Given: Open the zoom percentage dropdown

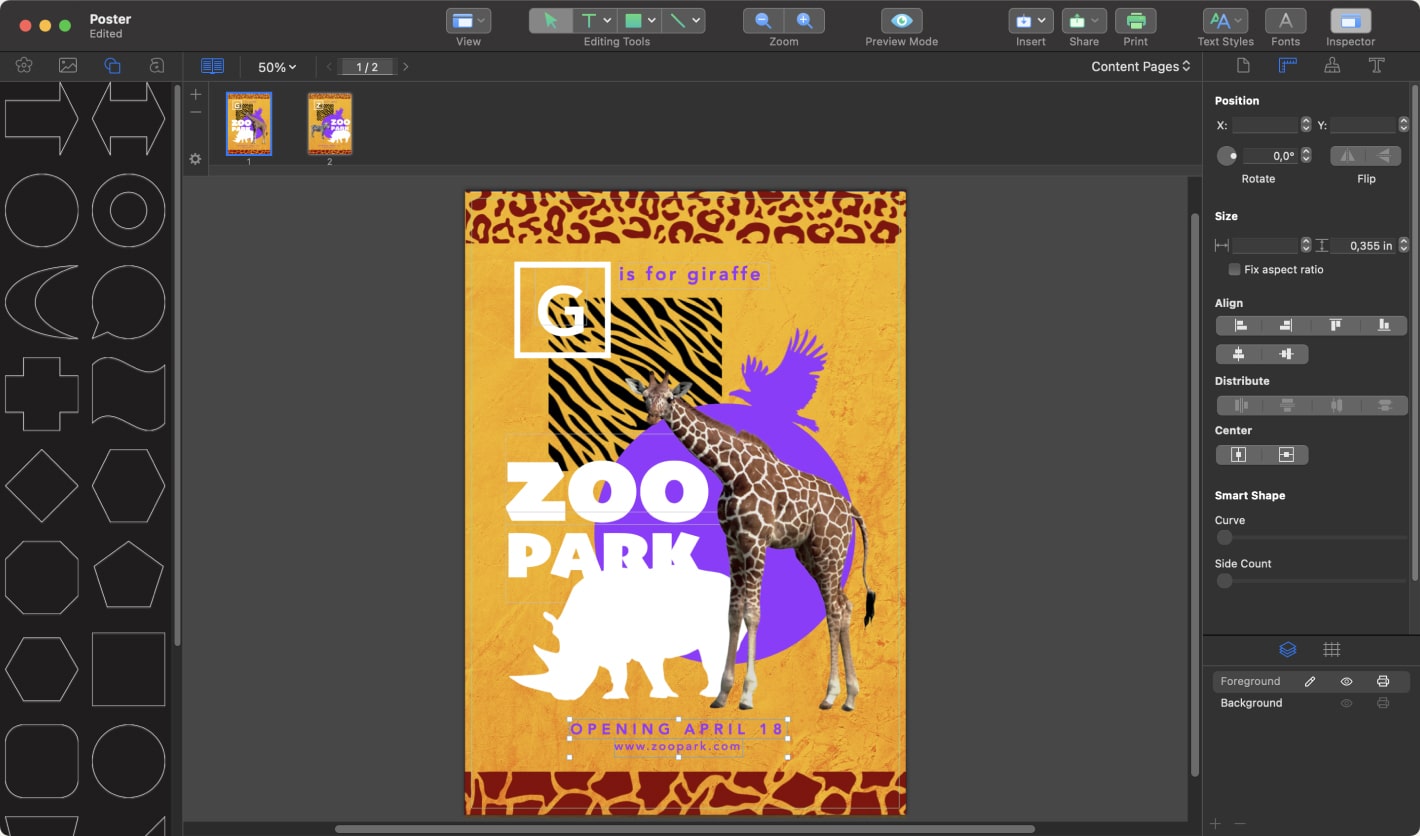Looking at the screenshot, I should pos(277,67).
